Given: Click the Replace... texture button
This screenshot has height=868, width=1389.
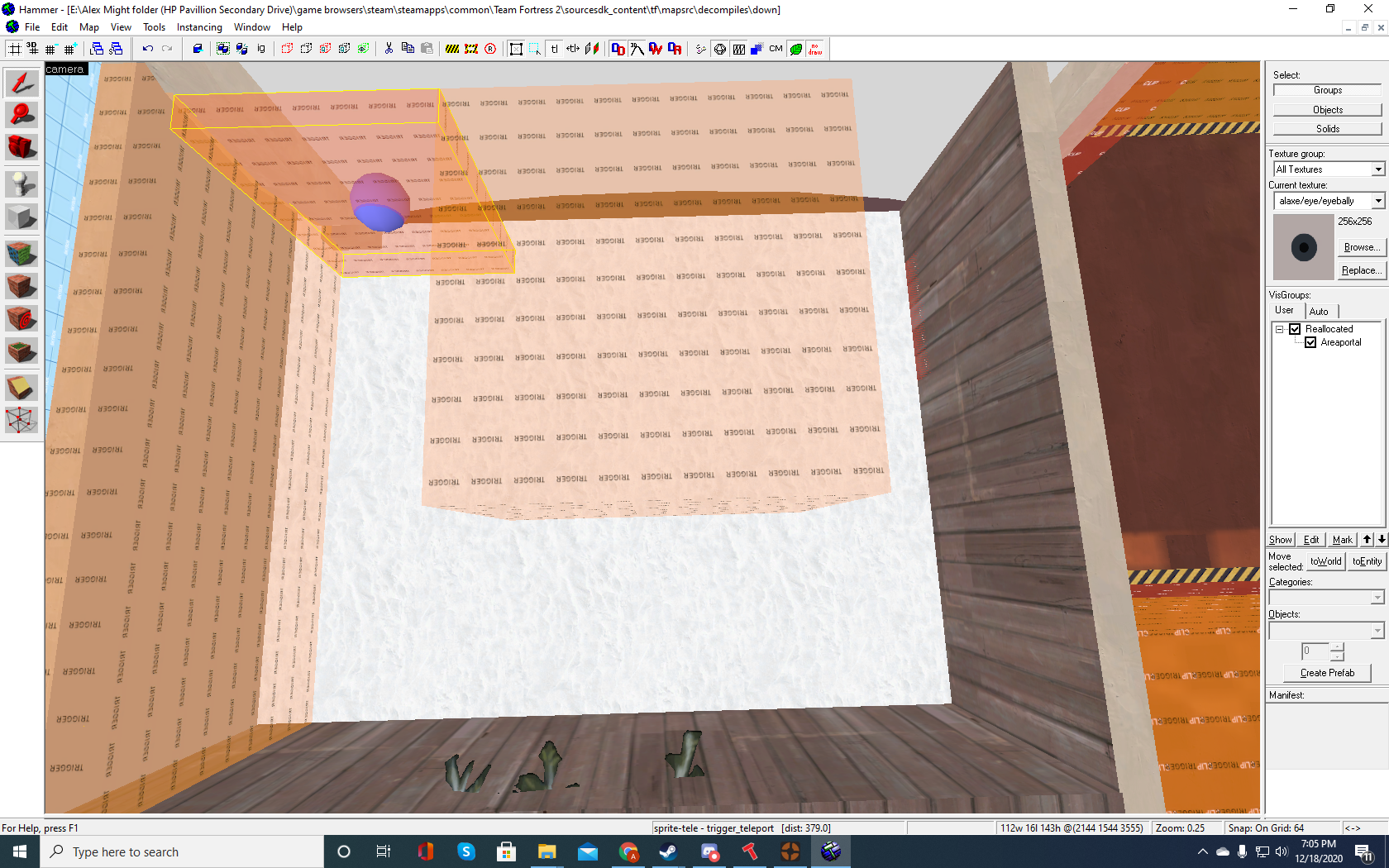Looking at the screenshot, I should [1361, 270].
